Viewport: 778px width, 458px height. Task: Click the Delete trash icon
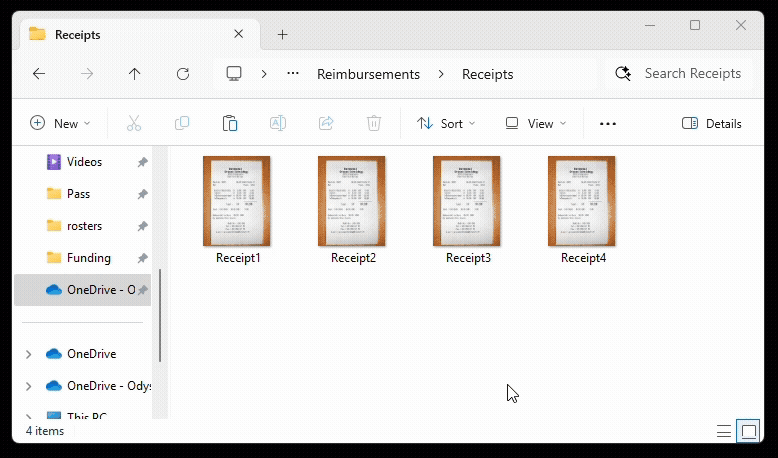[374, 123]
